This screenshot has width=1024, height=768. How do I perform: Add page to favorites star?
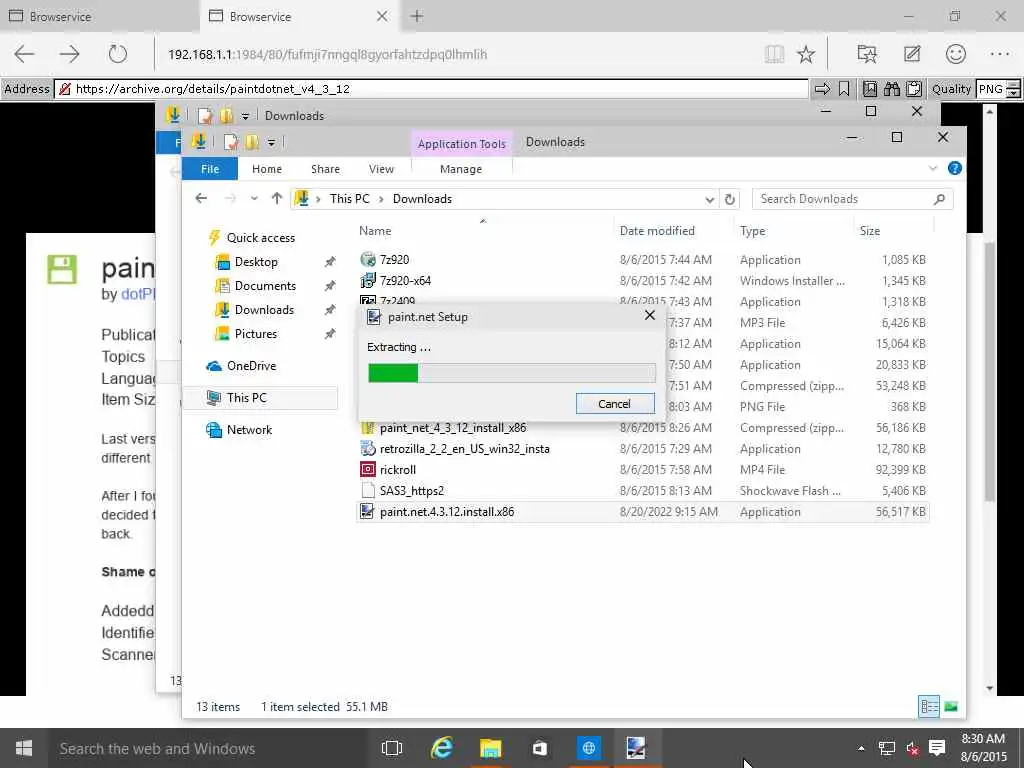tap(806, 54)
